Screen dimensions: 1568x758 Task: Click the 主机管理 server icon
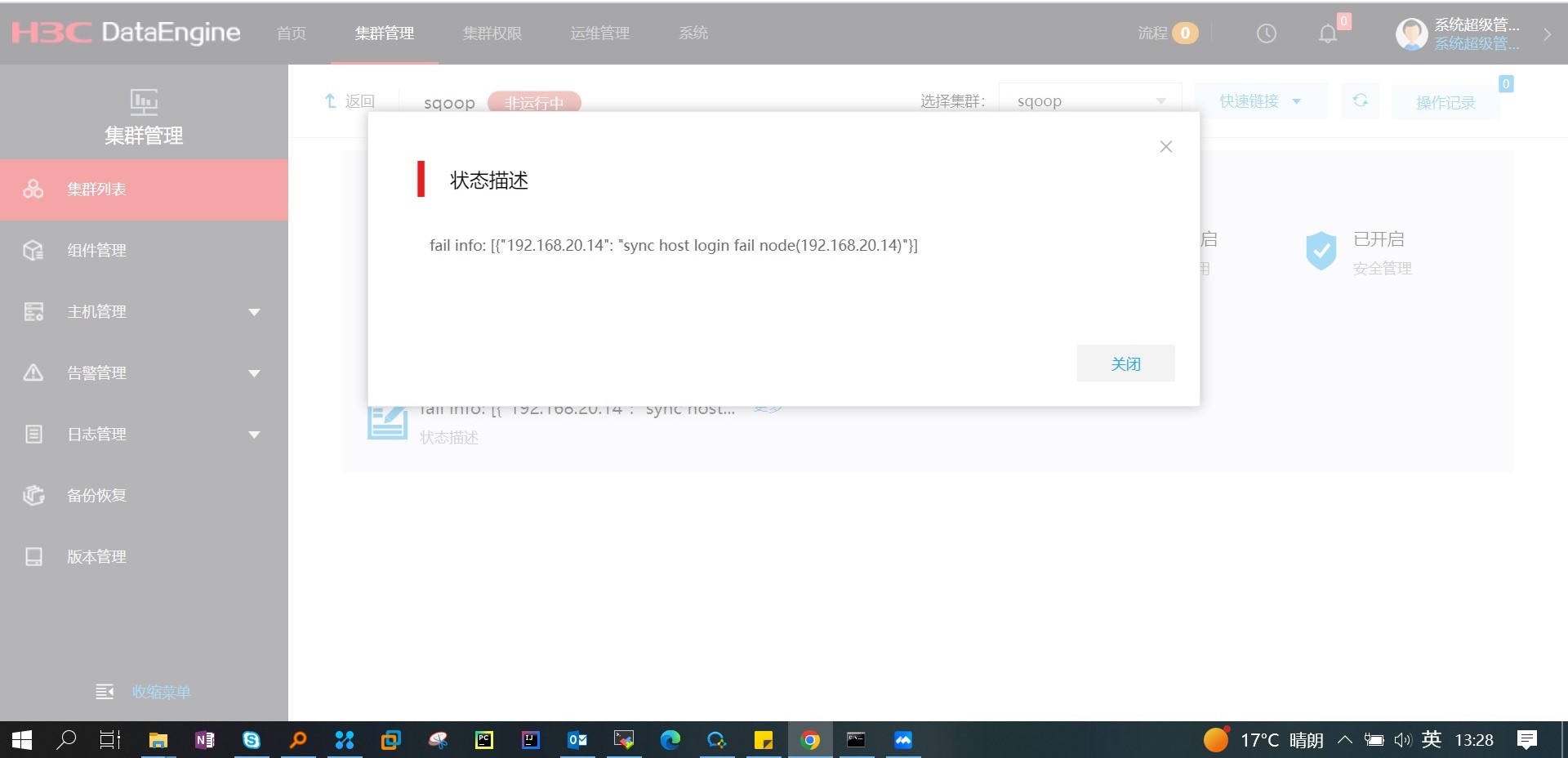click(33, 312)
